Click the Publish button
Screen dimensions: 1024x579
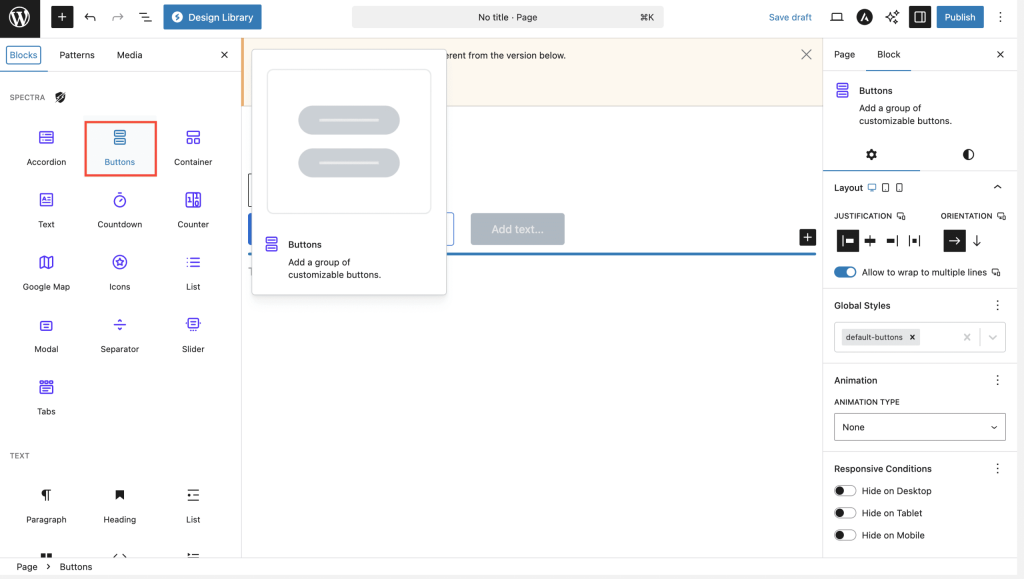coord(959,17)
